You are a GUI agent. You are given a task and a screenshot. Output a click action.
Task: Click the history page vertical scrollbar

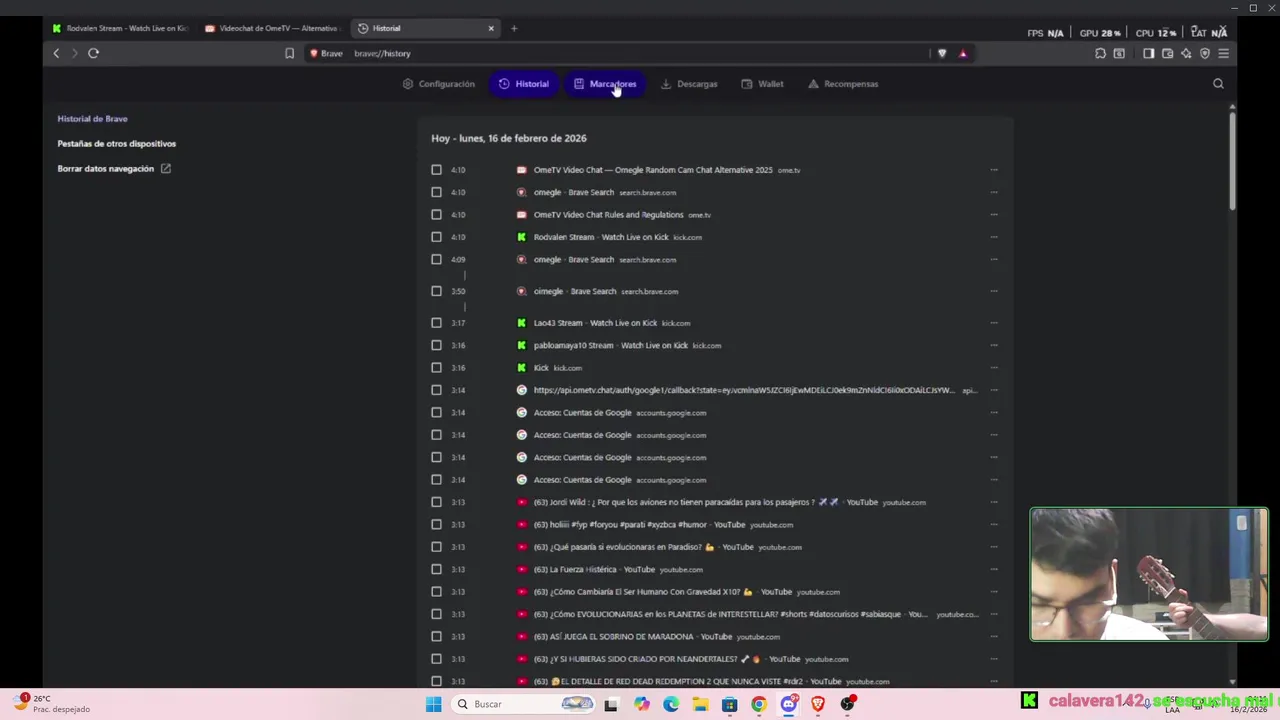pos(1232,160)
